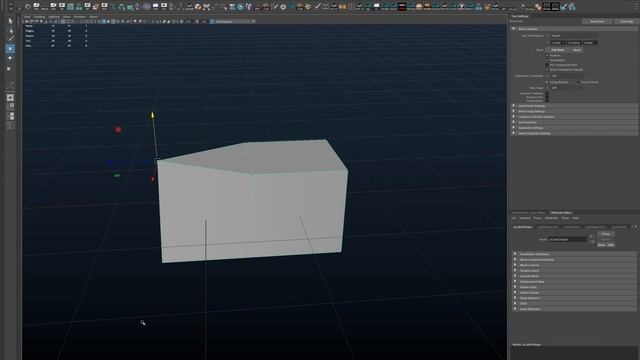640x360 pixels.
Task: Click the output connection icon beside mesh name
Action: coord(592,242)
